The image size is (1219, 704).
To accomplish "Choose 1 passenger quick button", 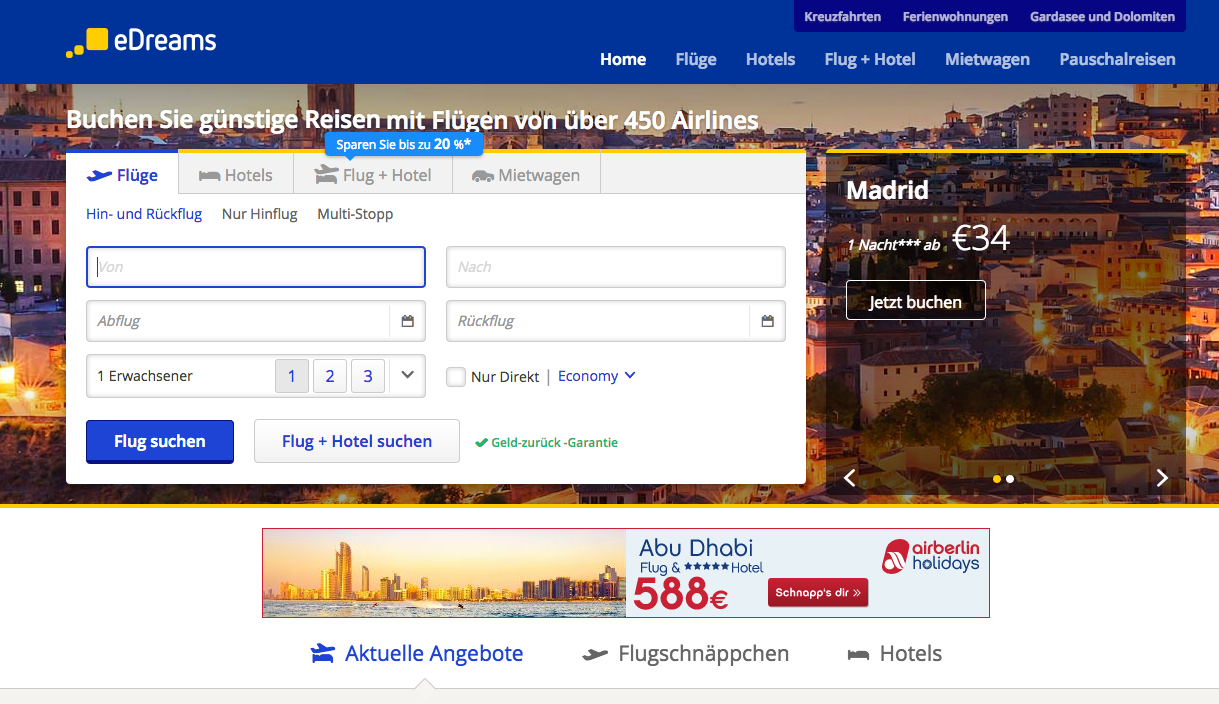I will click(x=292, y=376).
